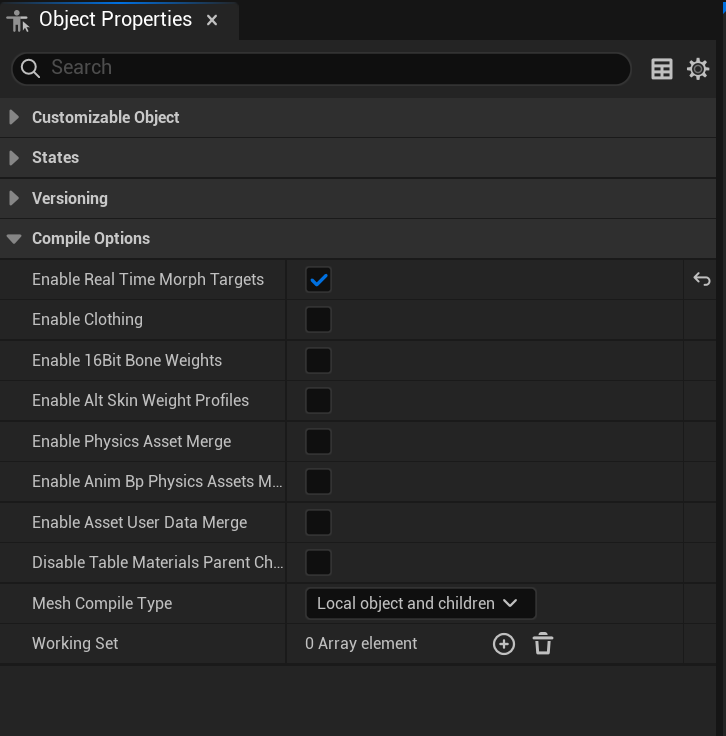
Task: Click the property matrix table view icon
Action: click(662, 69)
